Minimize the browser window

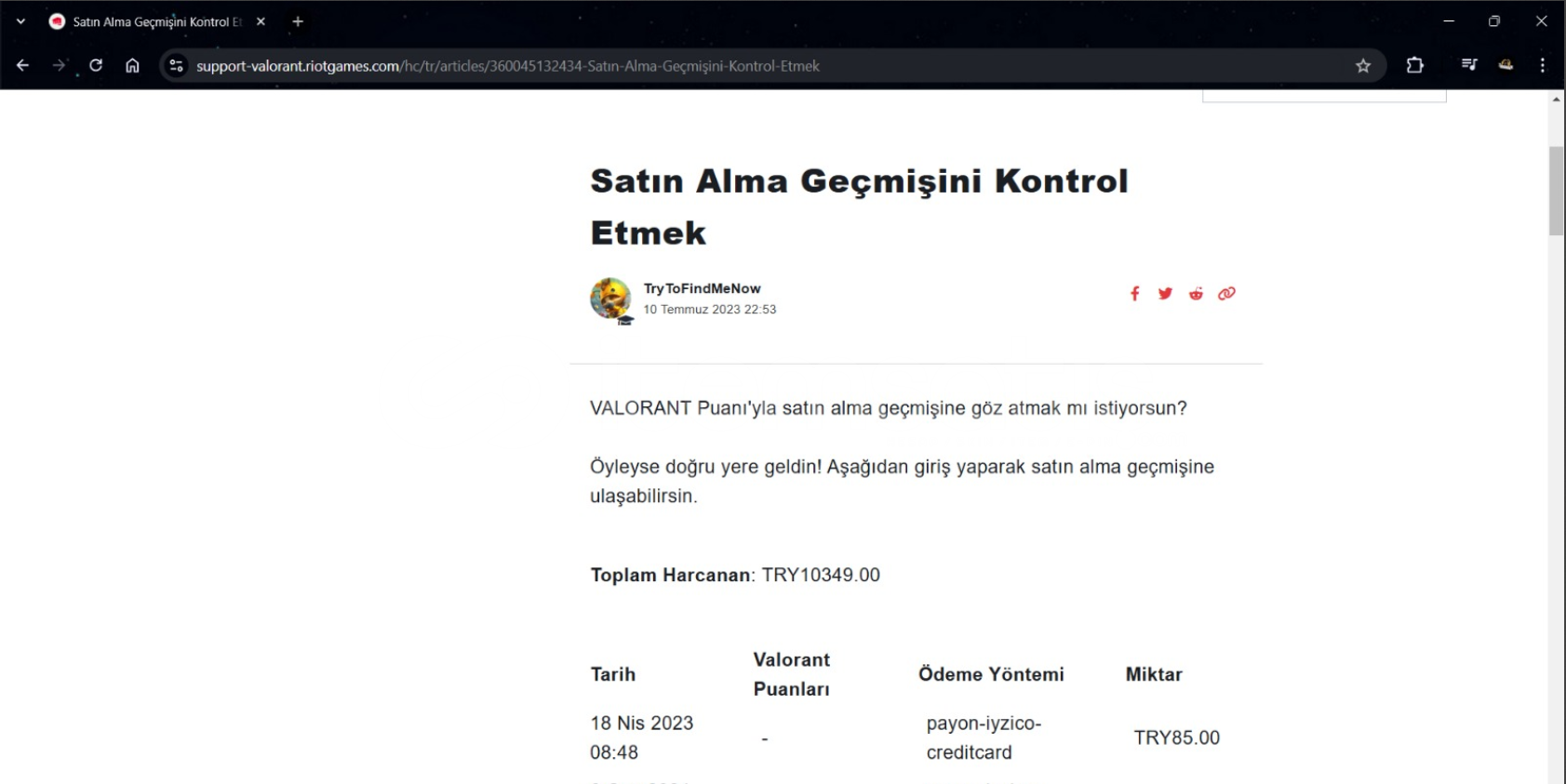coord(1449,21)
